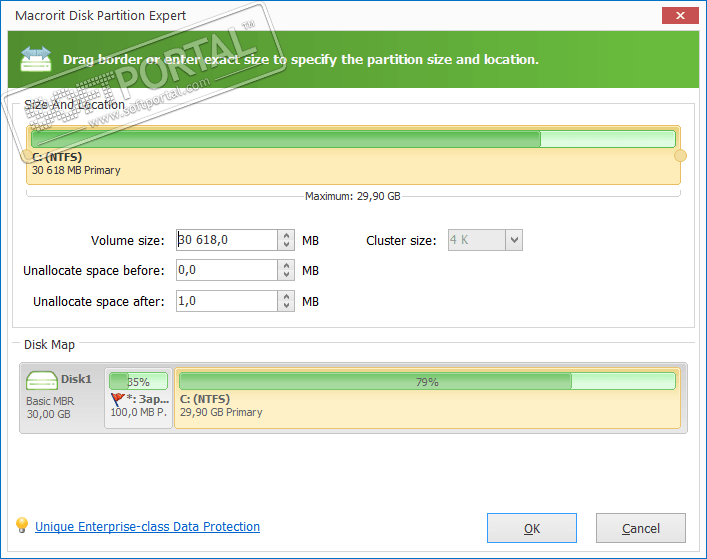Screen dimensions: 707x559
Task: Click the 79% usage bar of C: partition
Action: 427,381
